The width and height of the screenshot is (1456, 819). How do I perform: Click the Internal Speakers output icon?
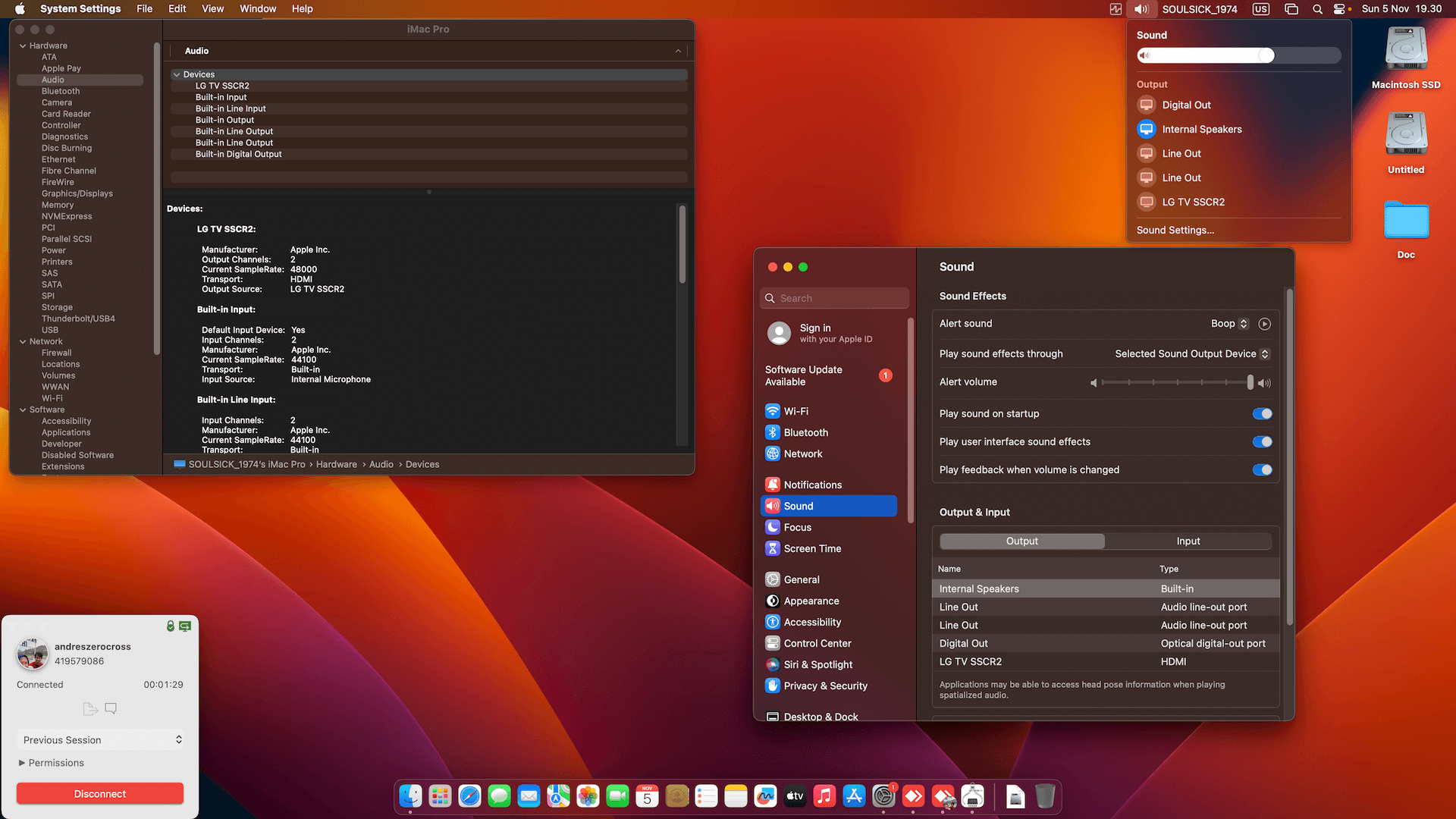click(x=1147, y=129)
